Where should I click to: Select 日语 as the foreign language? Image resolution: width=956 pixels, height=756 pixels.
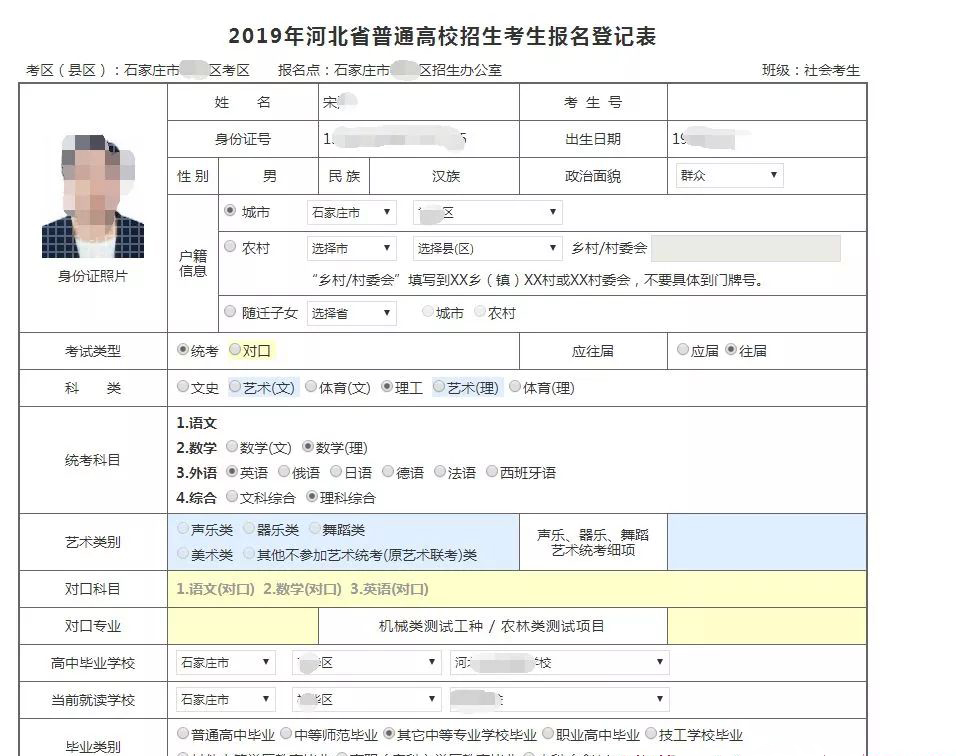tap(337, 472)
